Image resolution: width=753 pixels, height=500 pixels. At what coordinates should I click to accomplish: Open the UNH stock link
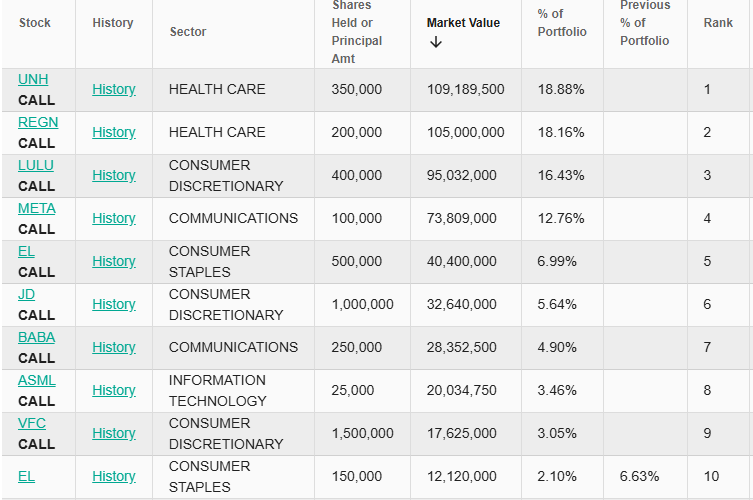pos(33,79)
